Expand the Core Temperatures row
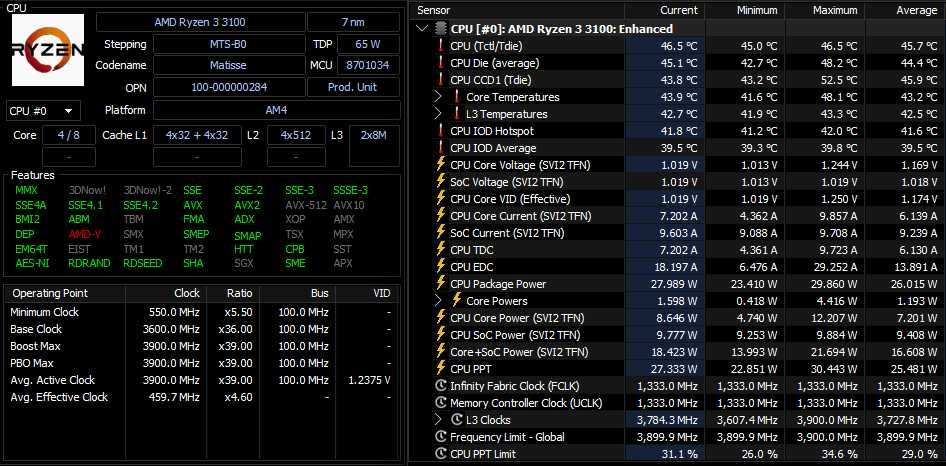Viewport: 946px width, 466px height. pos(439,97)
